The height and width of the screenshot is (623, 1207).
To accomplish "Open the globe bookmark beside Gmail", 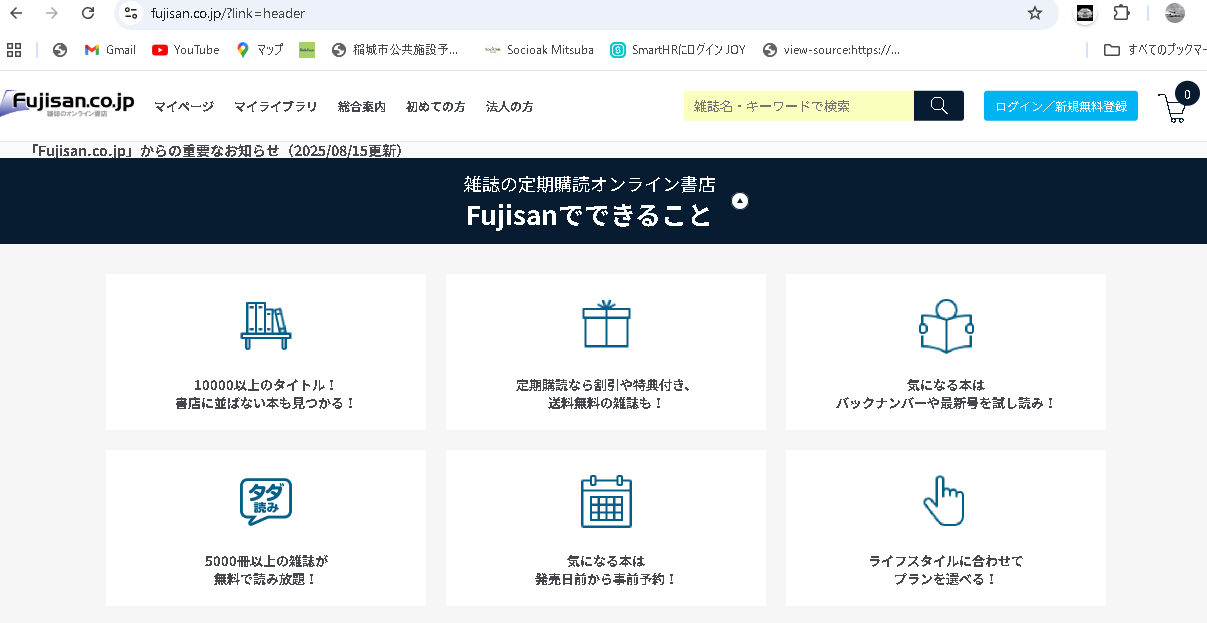I will click(x=60, y=50).
